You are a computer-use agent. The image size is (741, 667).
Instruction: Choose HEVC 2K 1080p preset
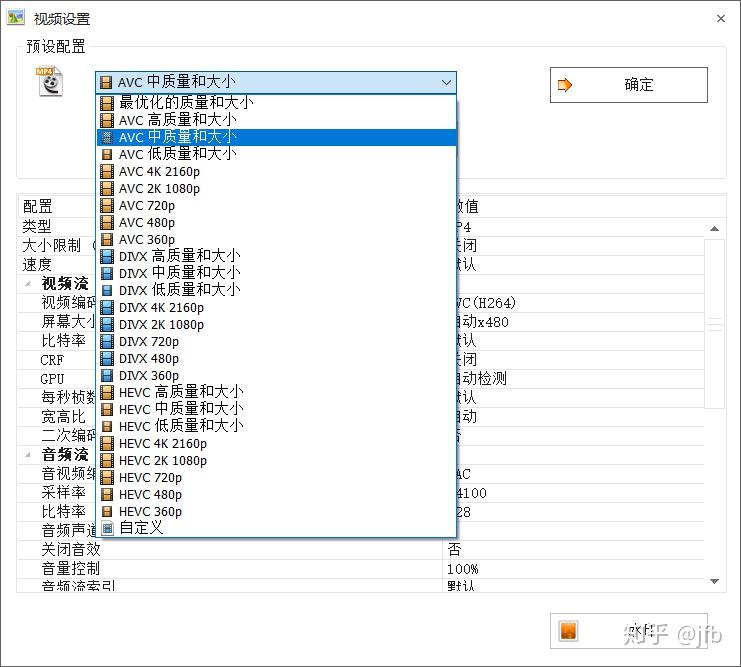click(x=276, y=460)
